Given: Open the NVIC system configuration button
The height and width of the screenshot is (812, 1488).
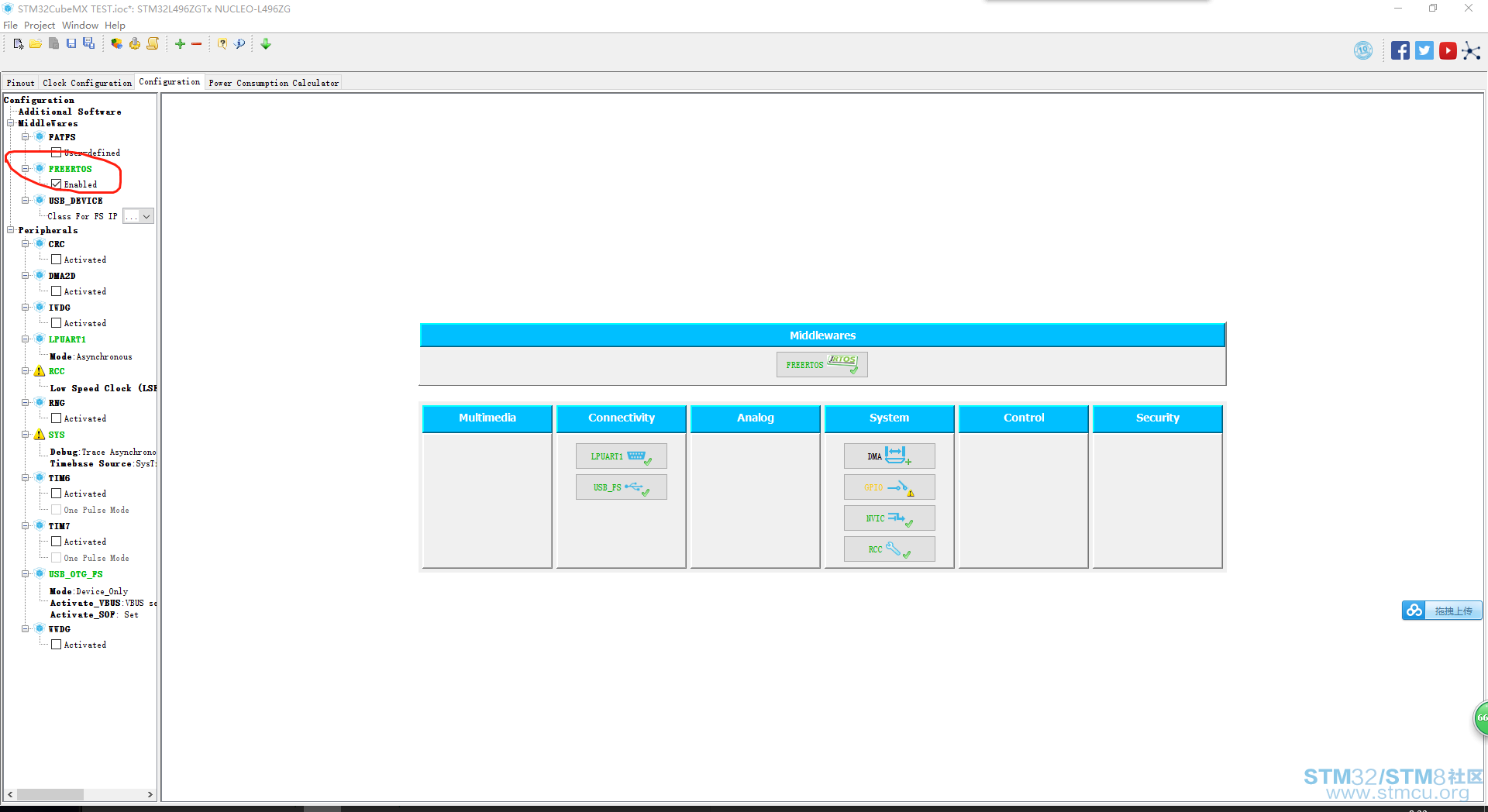Looking at the screenshot, I should click(x=890, y=518).
